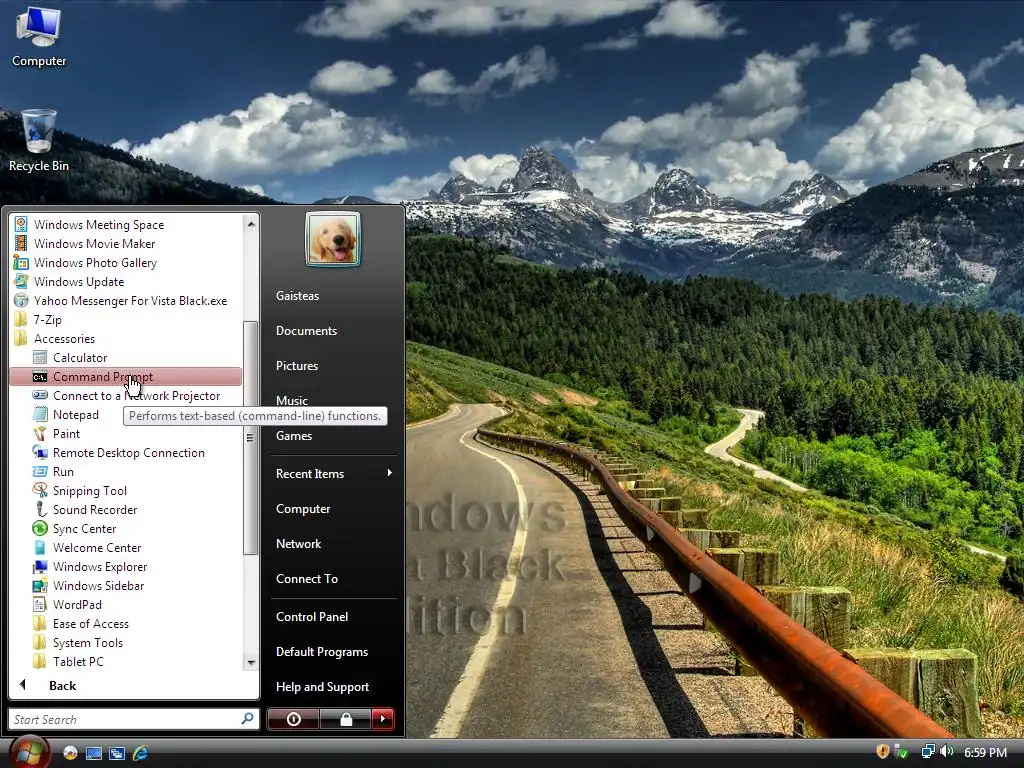Launch Command Prompt from Accessories
The image size is (1024, 768).
[x=125, y=377]
